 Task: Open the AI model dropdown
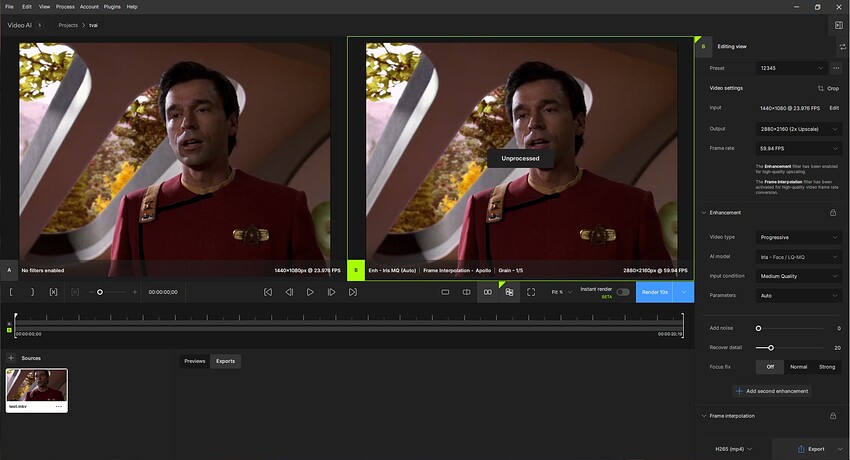798,256
